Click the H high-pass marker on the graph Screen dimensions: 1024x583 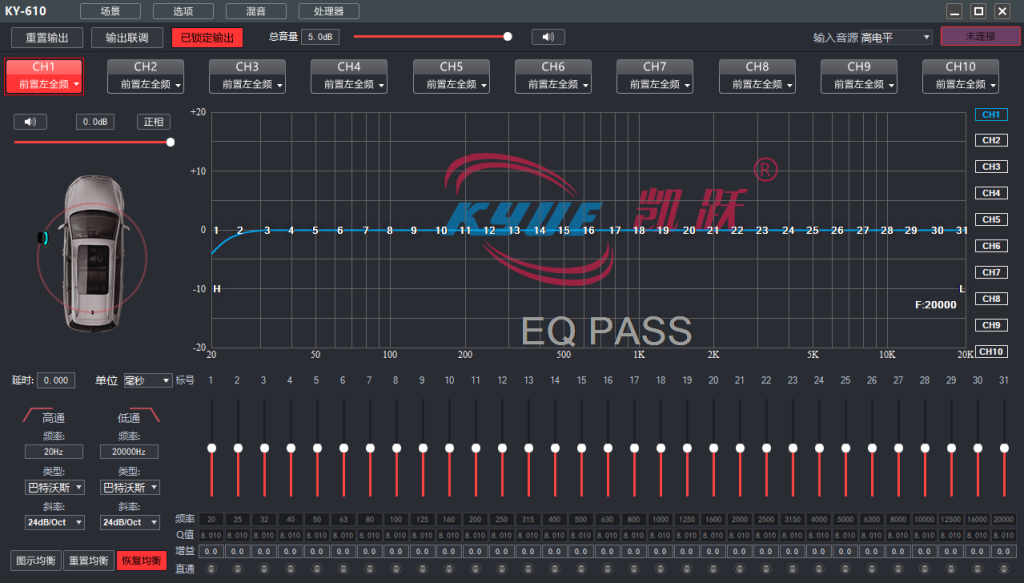[217, 289]
